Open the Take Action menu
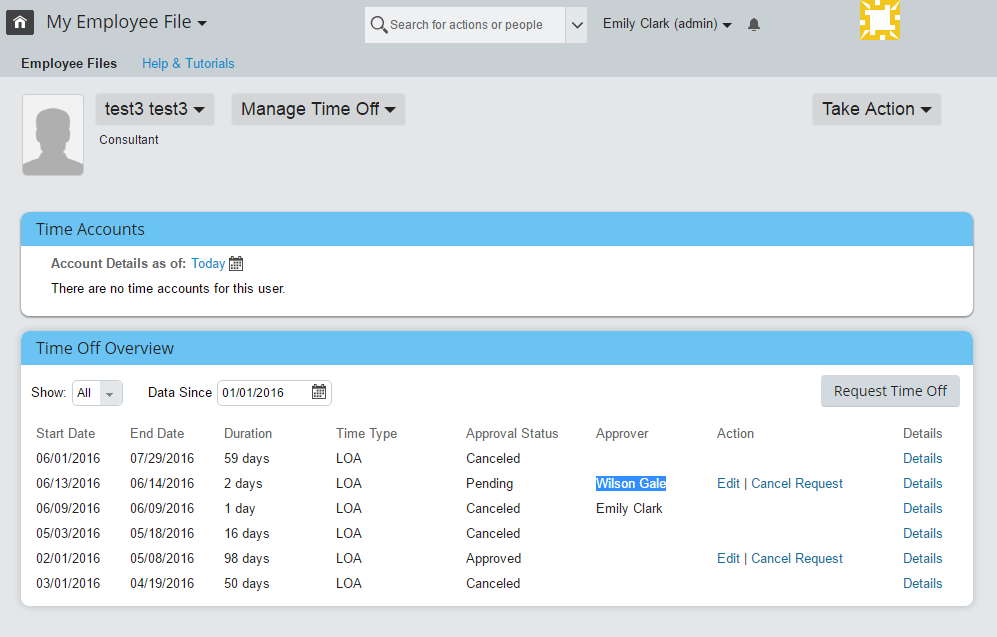 click(876, 109)
